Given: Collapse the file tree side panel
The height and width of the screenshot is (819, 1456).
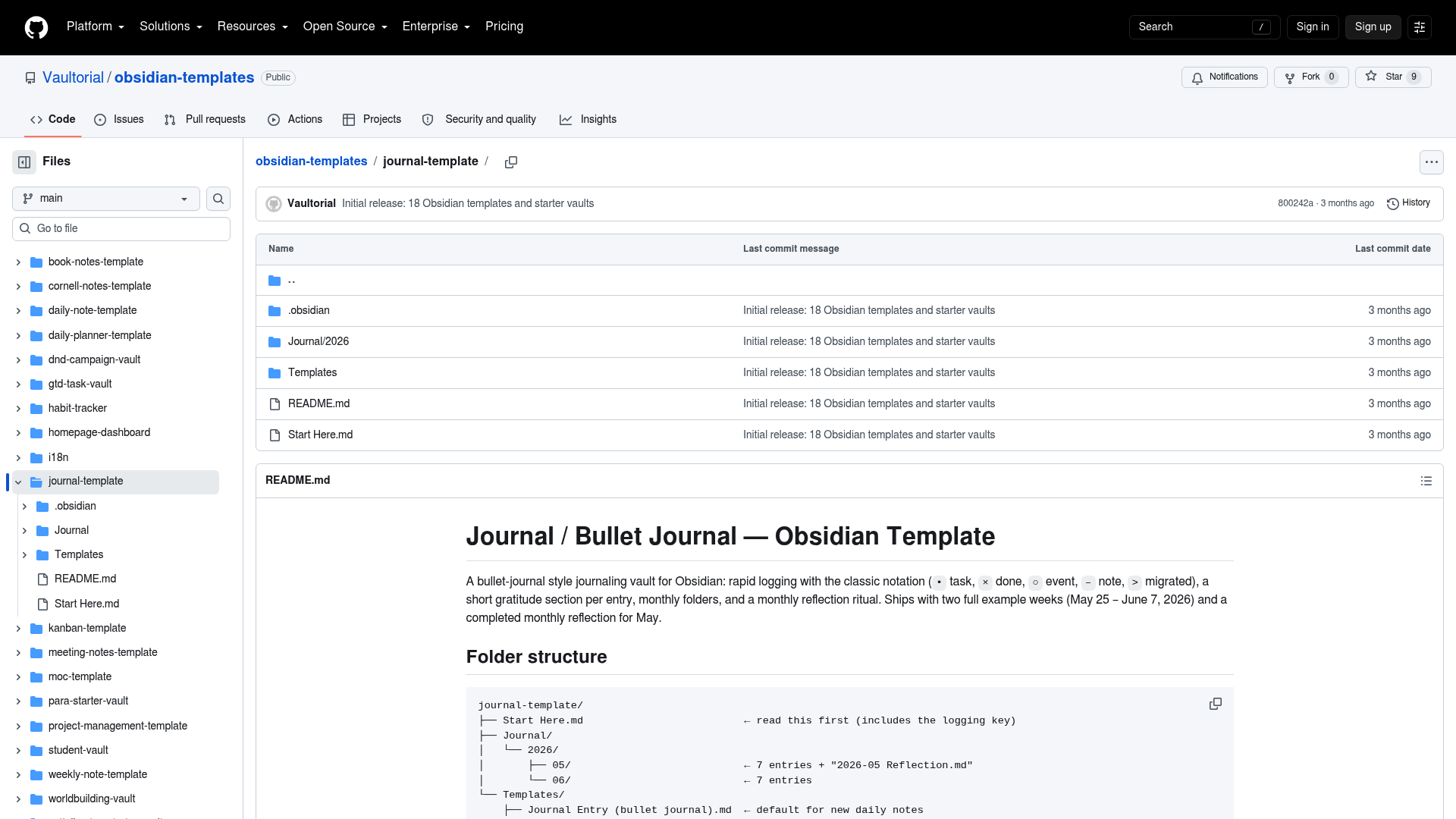Looking at the screenshot, I should coord(24,162).
